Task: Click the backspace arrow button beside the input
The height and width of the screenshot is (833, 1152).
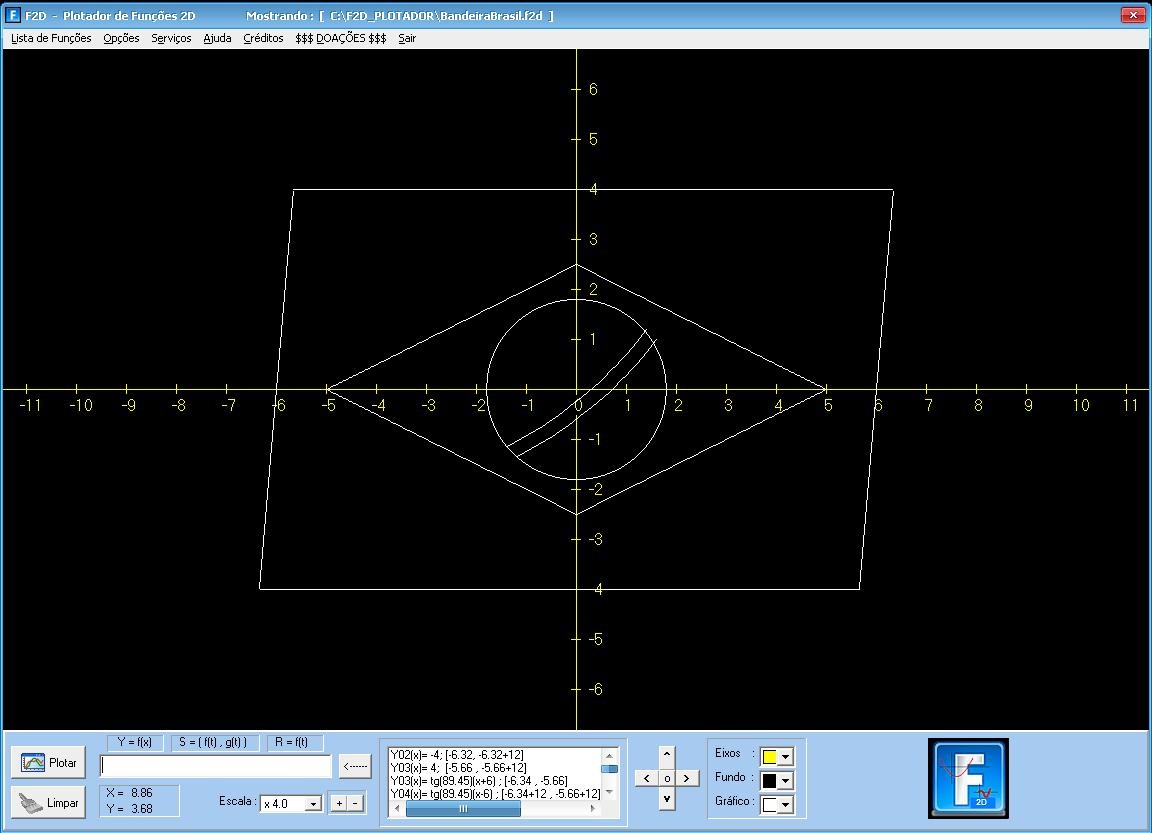Action: click(355, 766)
